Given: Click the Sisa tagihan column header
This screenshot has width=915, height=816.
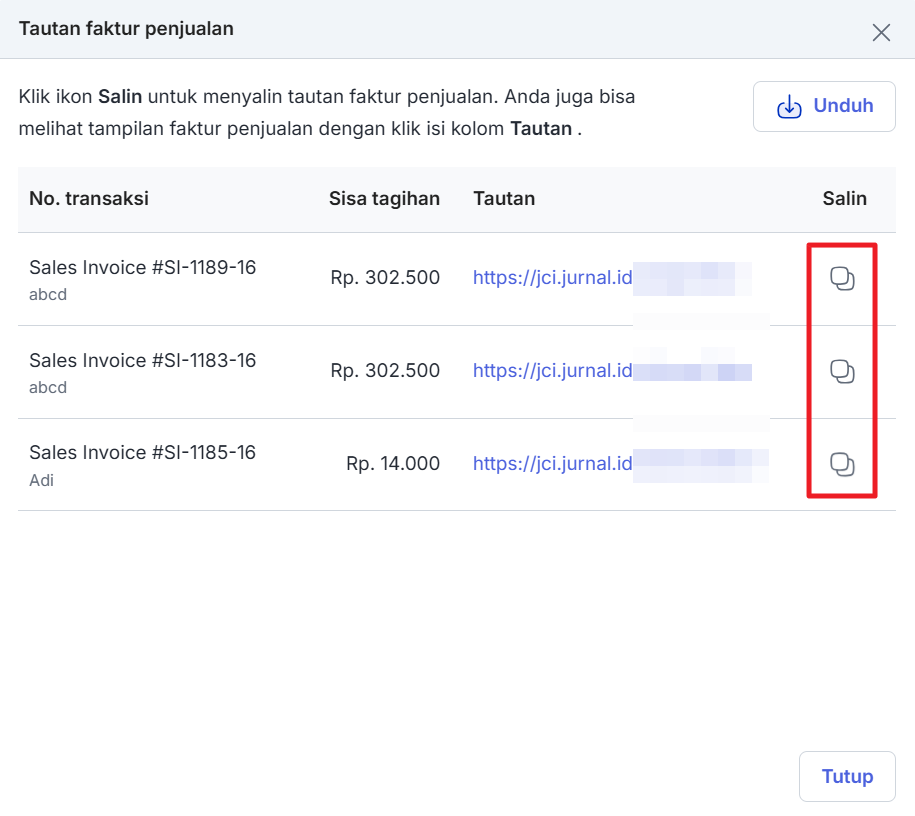Looking at the screenshot, I should (384, 199).
